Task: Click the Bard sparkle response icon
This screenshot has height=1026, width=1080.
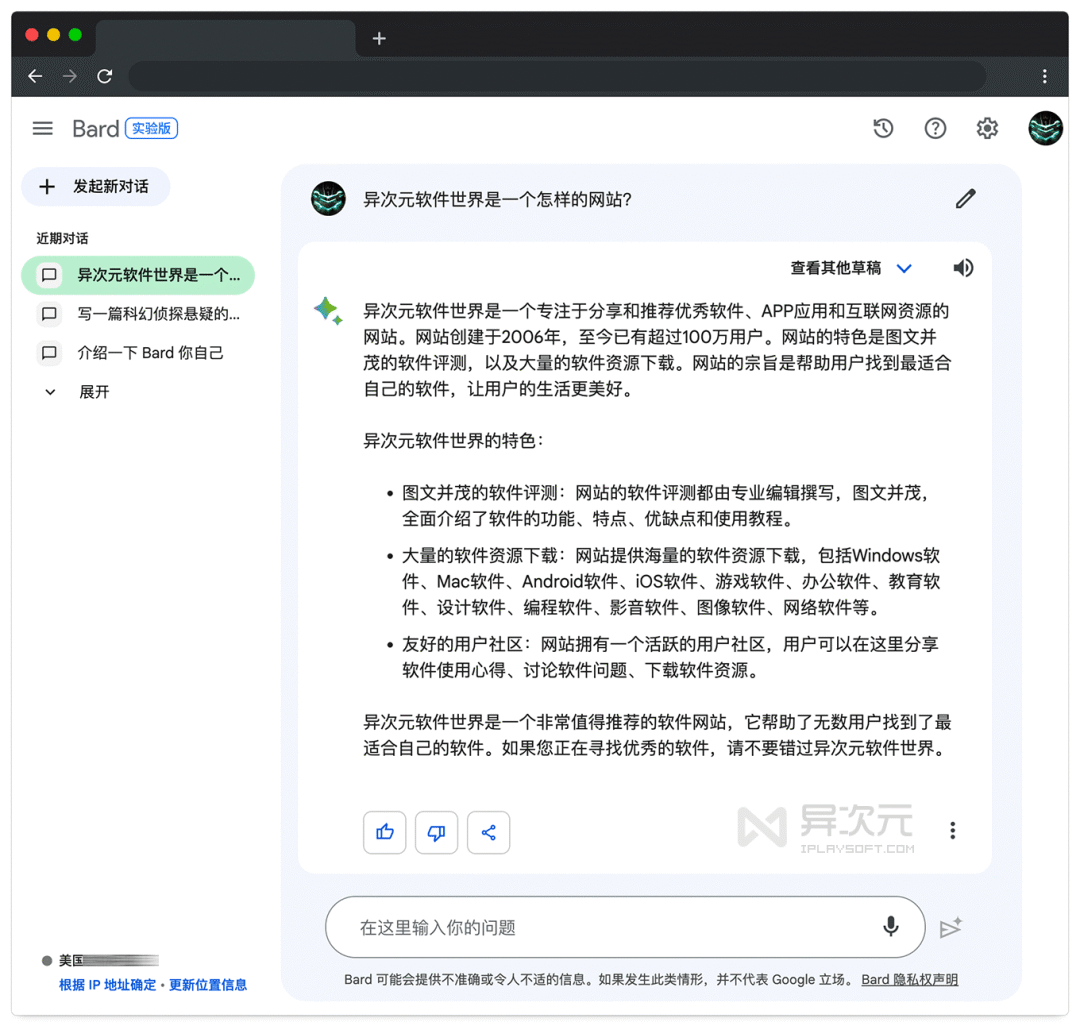Action: (328, 311)
